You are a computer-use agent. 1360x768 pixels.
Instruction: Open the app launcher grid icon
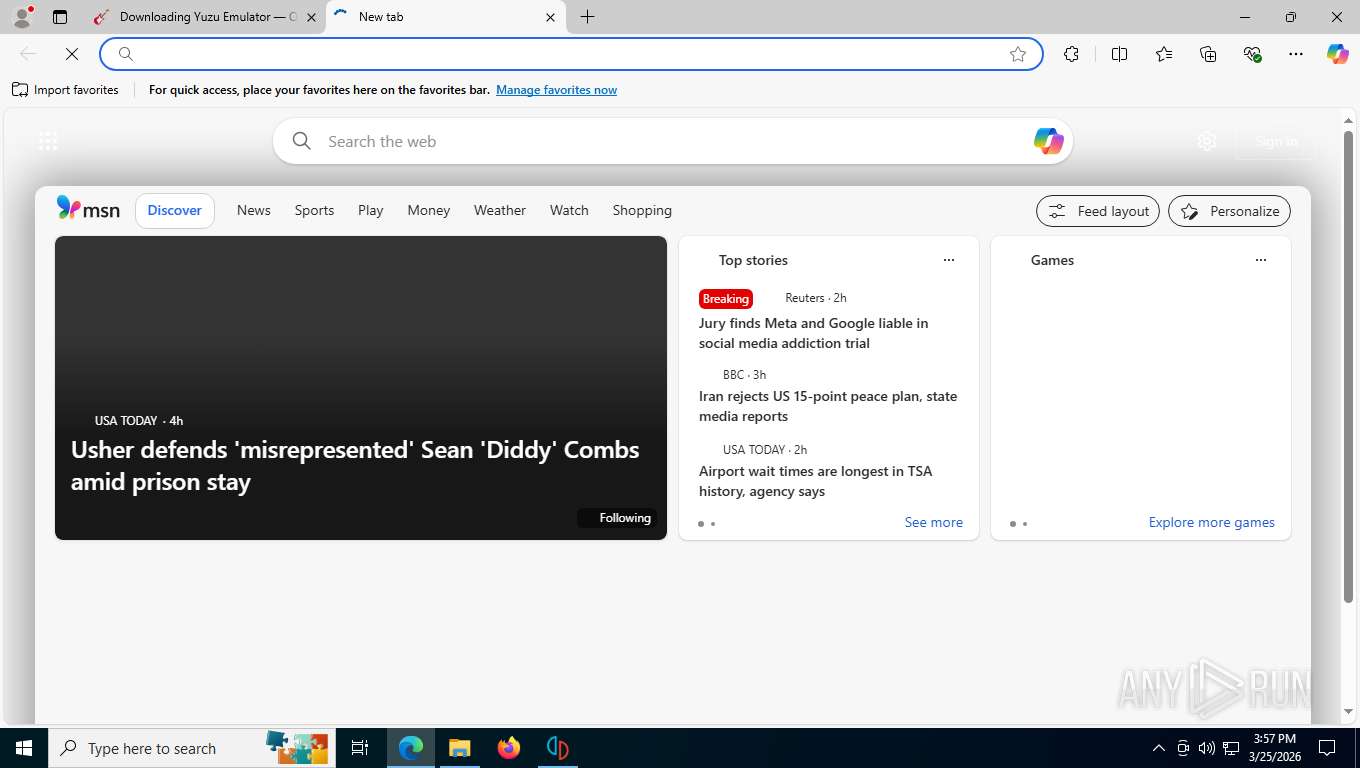click(48, 141)
